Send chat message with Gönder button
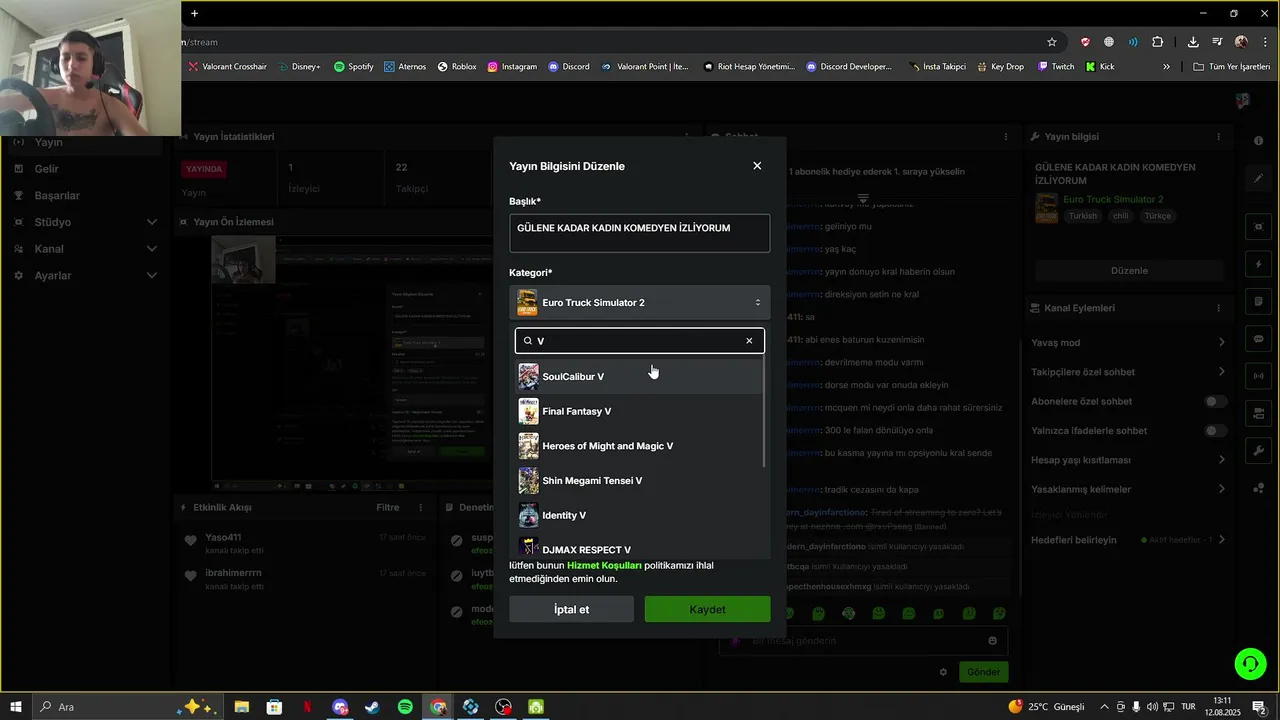This screenshot has width=1280, height=720. (983, 672)
